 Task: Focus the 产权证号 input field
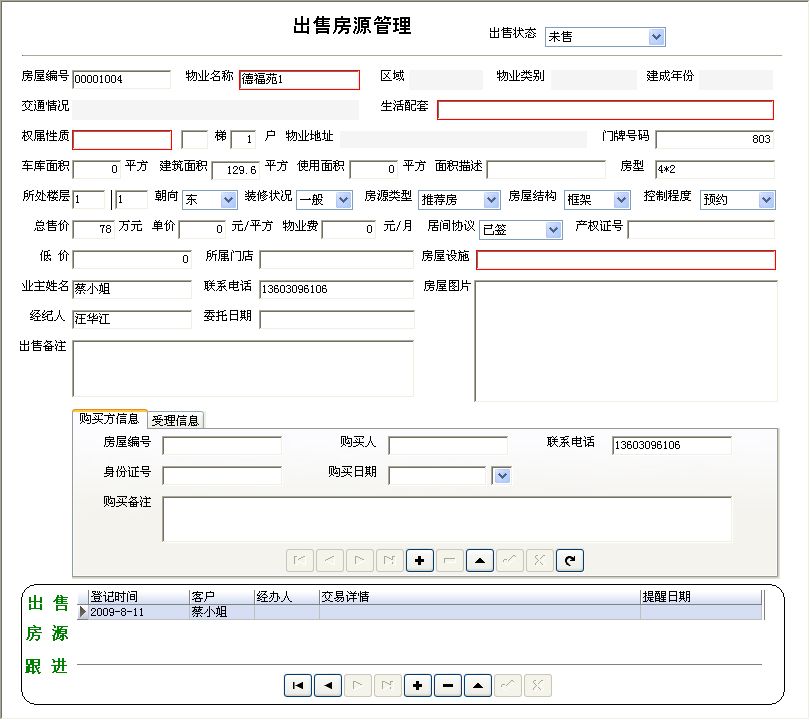pos(702,229)
